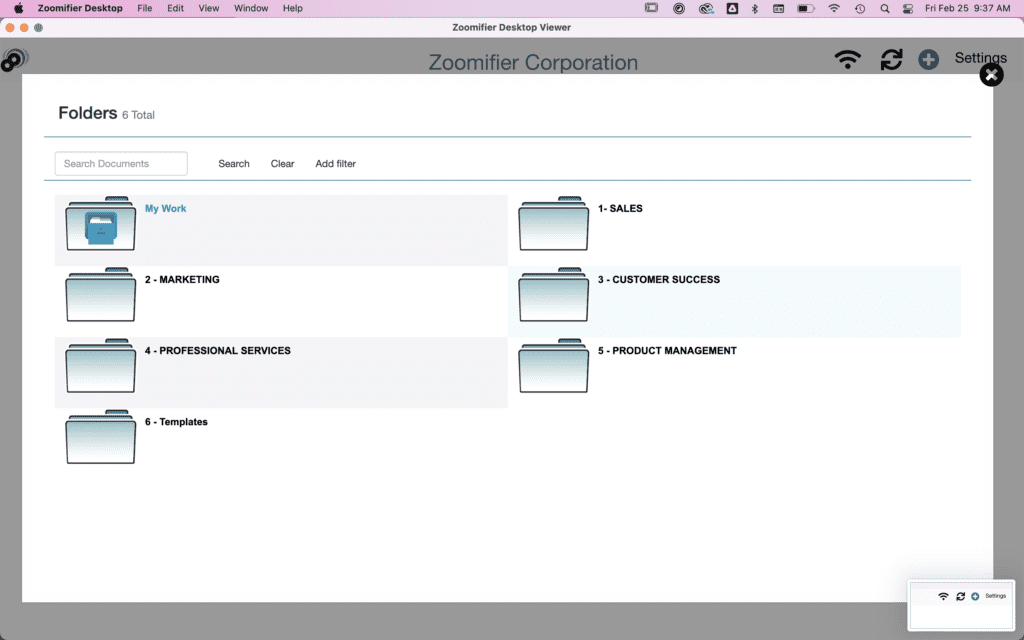Click the Search button
Screen dimensions: 1024x640
[x=234, y=164]
